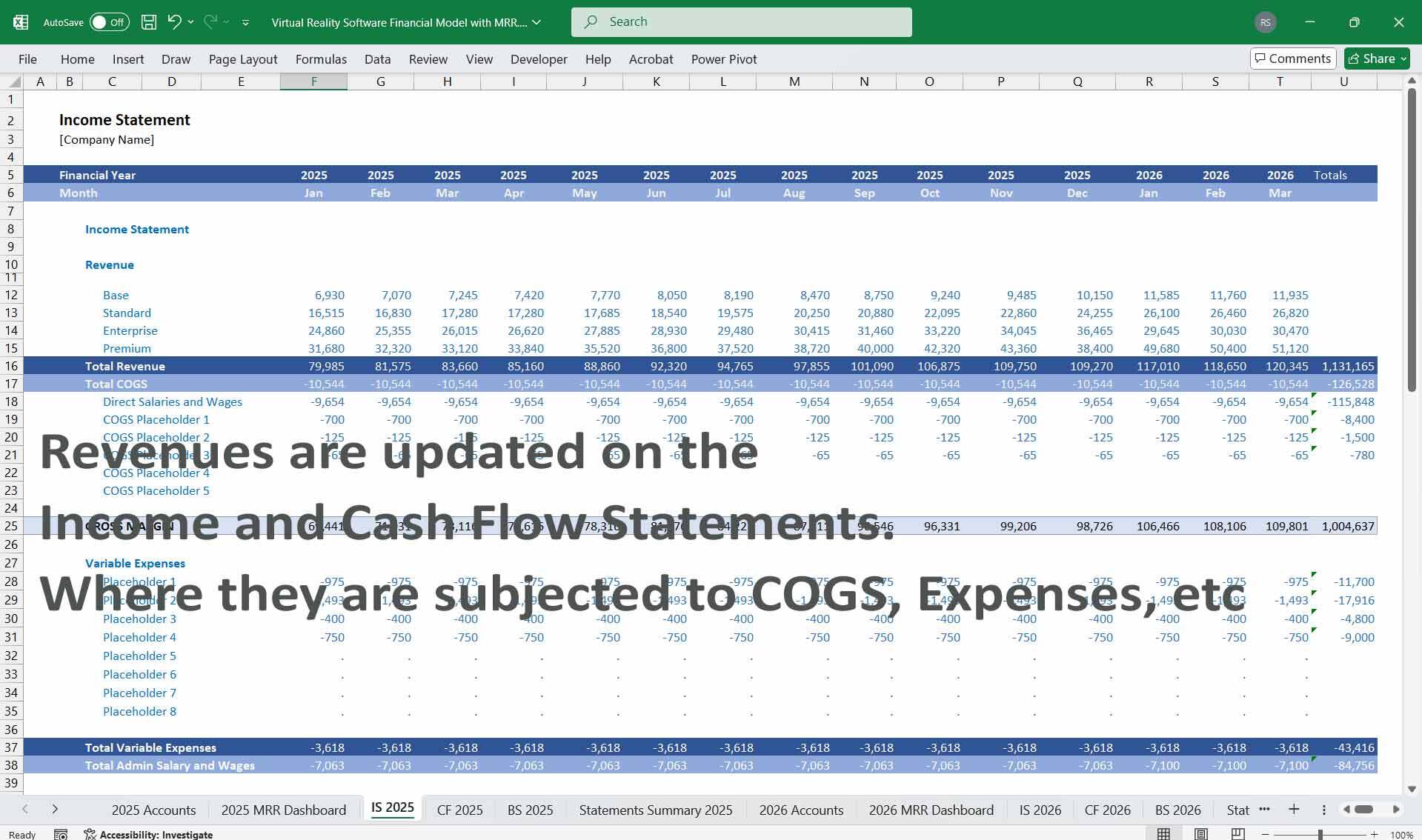This screenshot has width=1422, height=840.
Task: Click the macro recording status icon
Action: (61, 834)
